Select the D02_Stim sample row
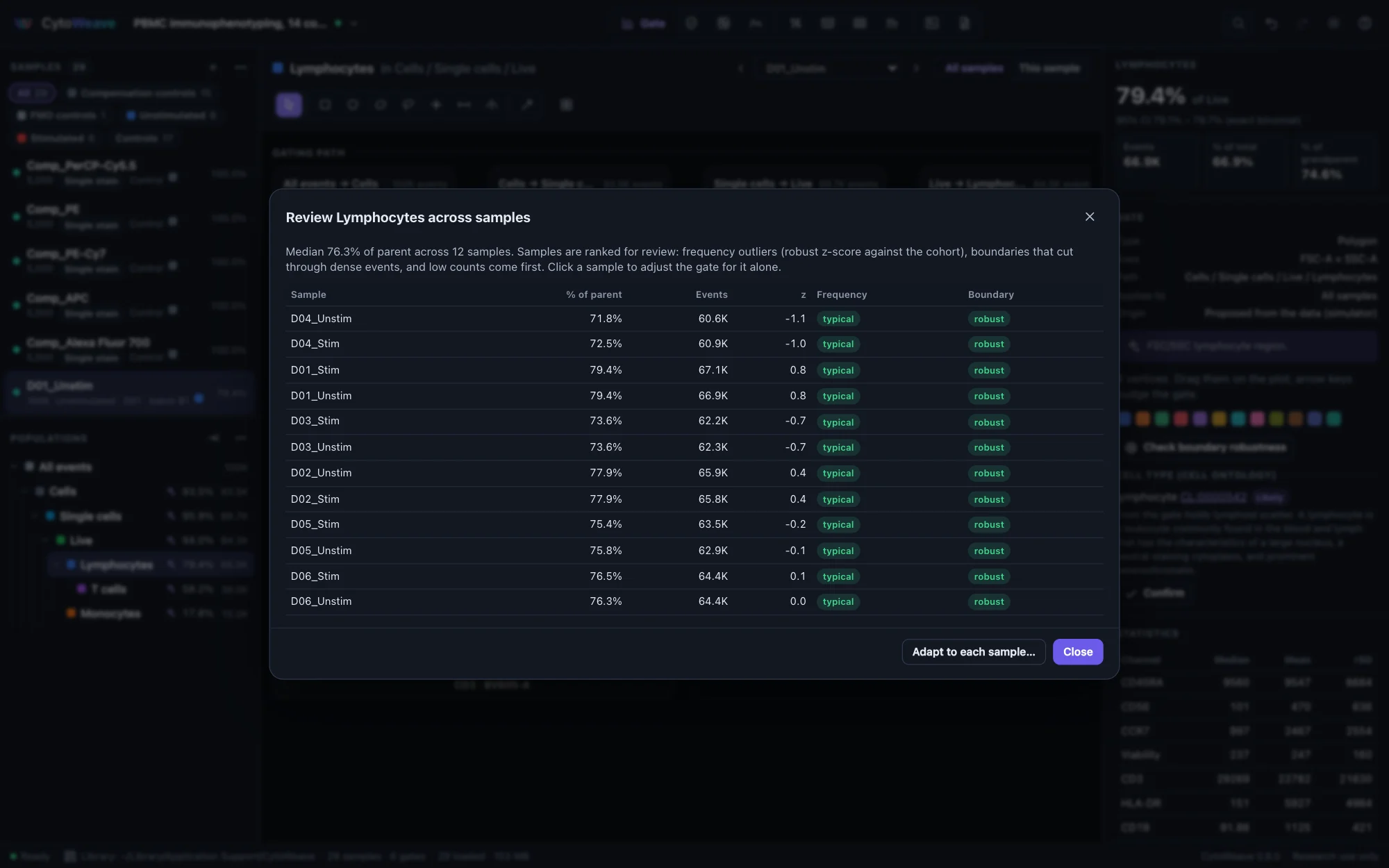Image resolution: width=1389 pixels, height=868 pixels. click(x=694, y=499)
